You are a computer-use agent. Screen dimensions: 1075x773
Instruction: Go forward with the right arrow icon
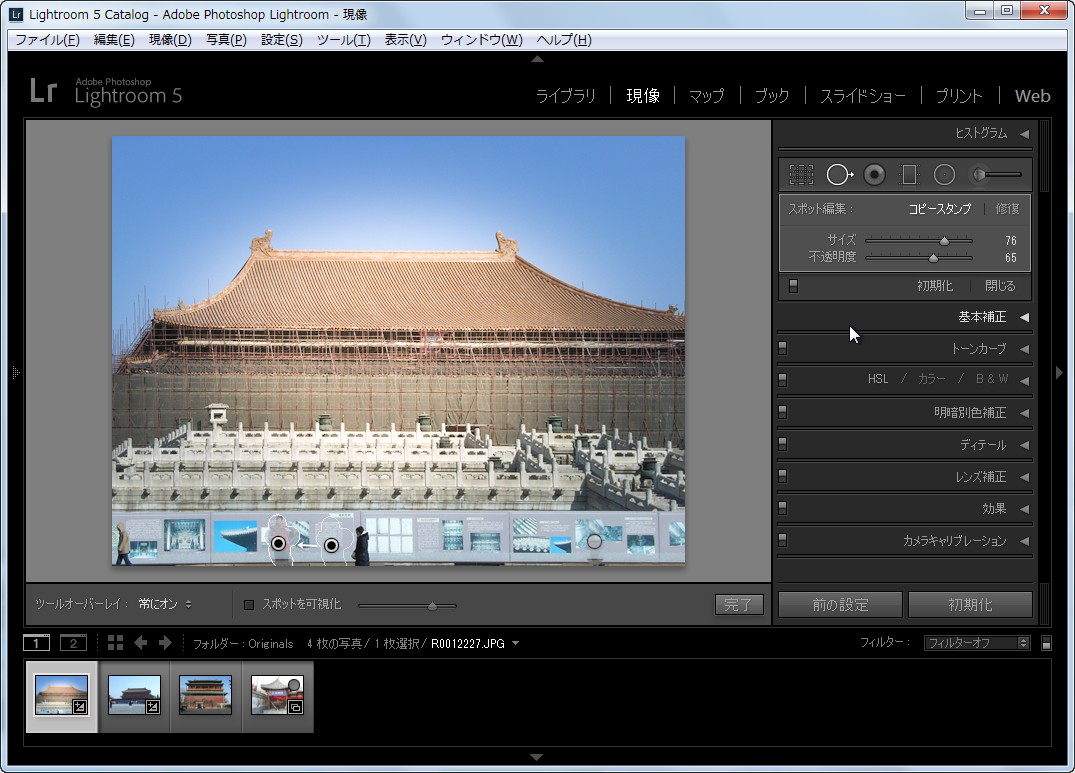coord(165,643)
